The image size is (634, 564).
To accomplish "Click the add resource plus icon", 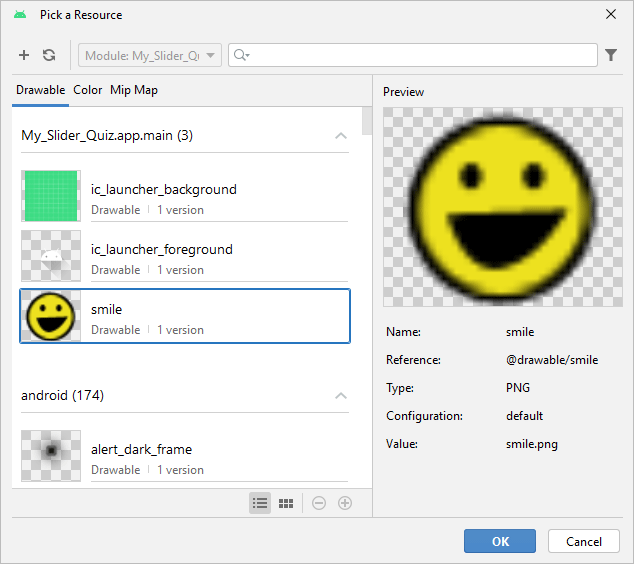I will [24, 56].
